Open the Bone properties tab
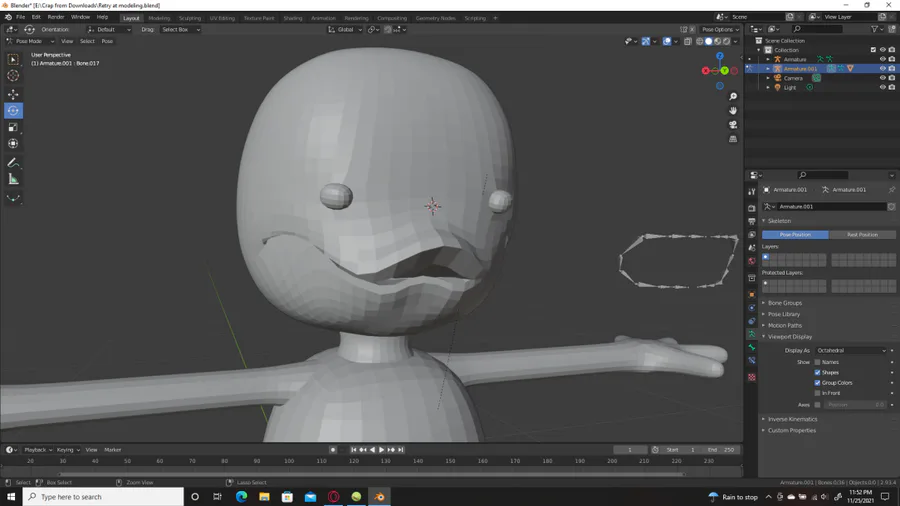This screenshot has height=506, width=900. 752,348
